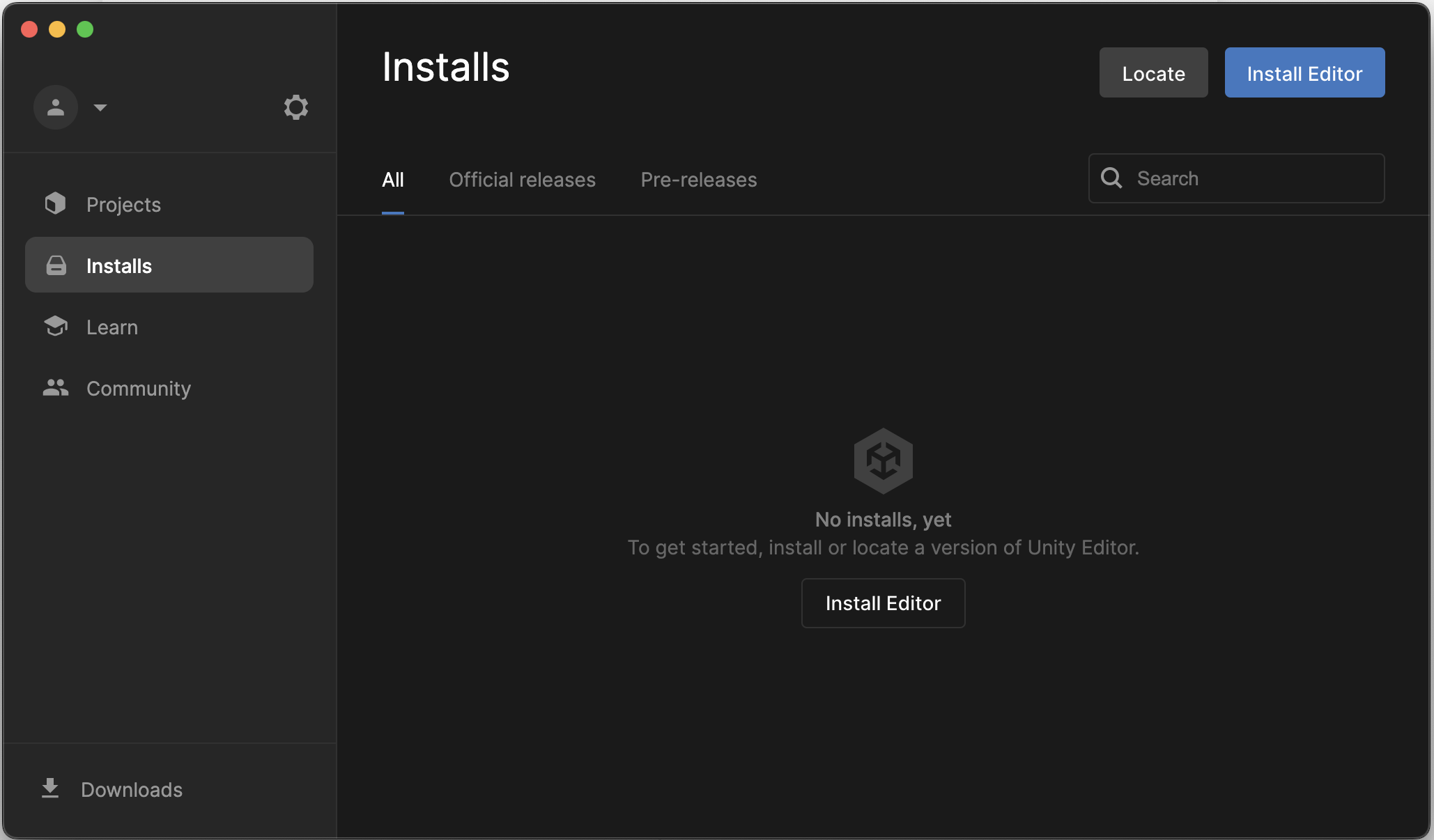Click the search magnifier icon
1434x840 pixels.
1111,178
